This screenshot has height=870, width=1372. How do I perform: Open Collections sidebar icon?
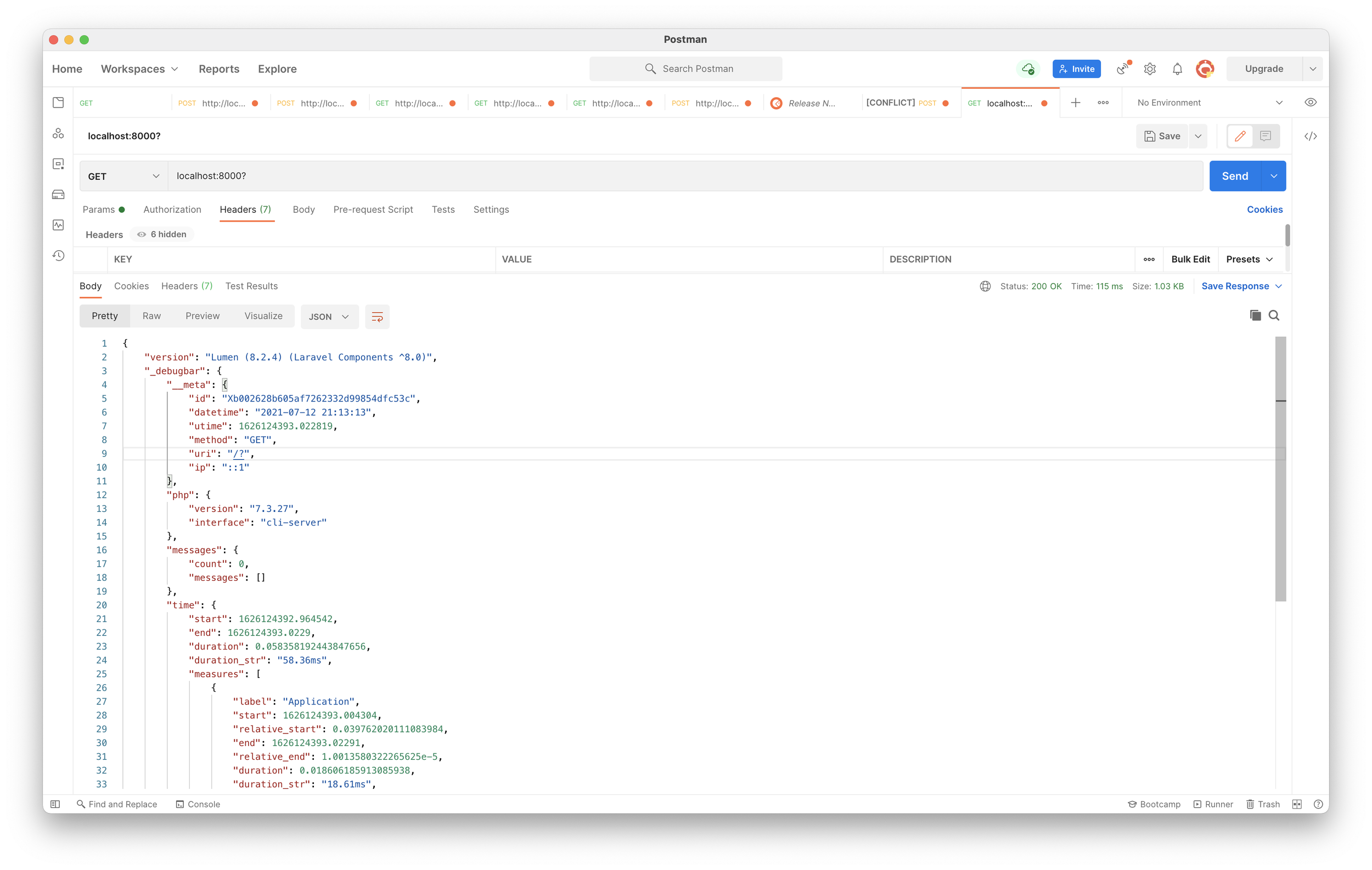[x=58, y=103]
